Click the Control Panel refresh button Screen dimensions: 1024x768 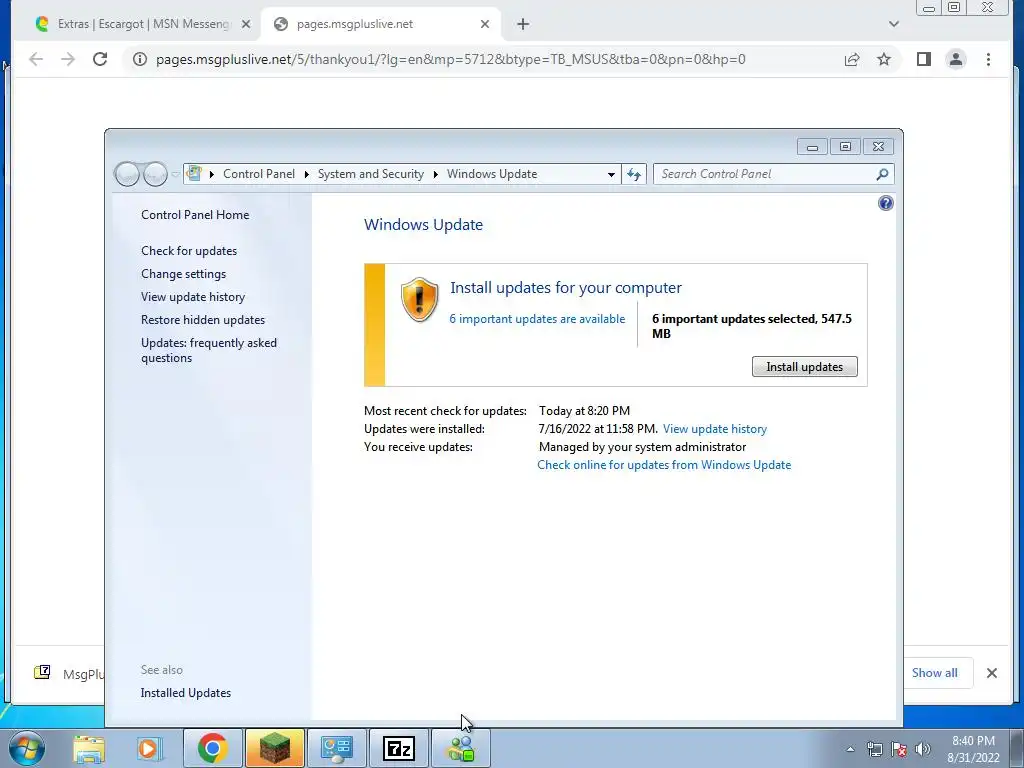633,174
